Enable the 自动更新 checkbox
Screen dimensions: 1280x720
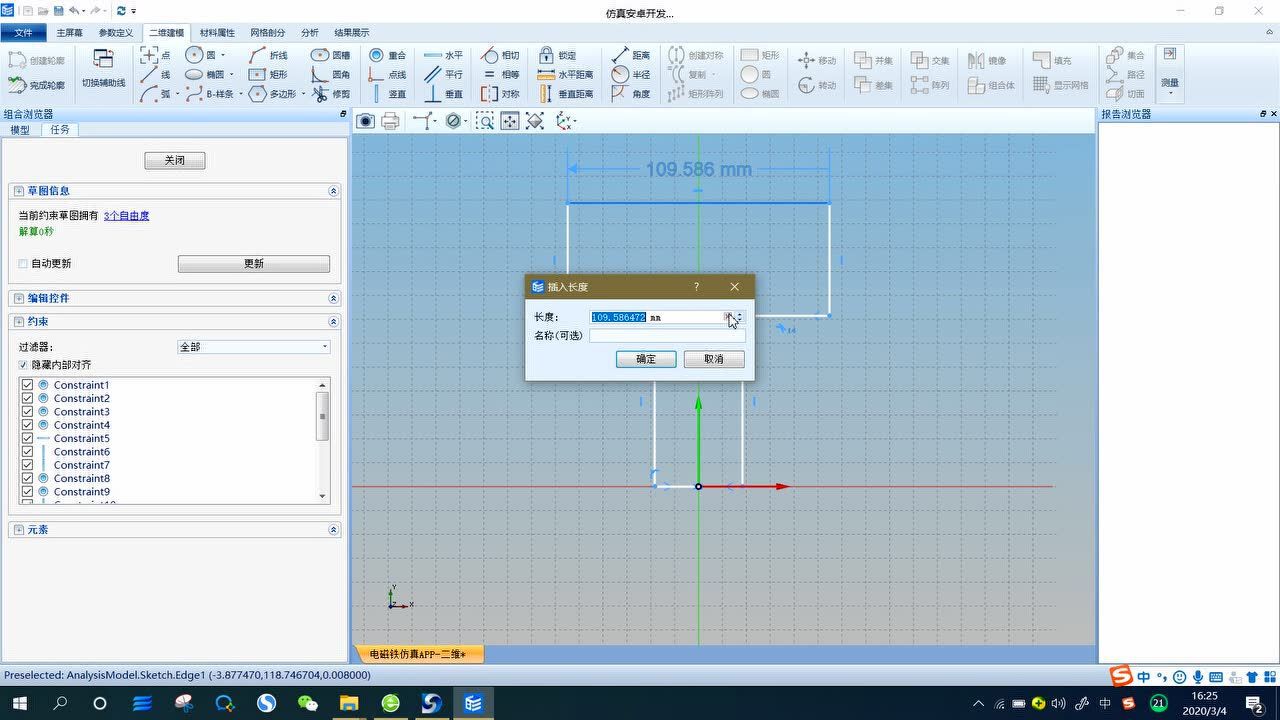(x=23, y=264)
